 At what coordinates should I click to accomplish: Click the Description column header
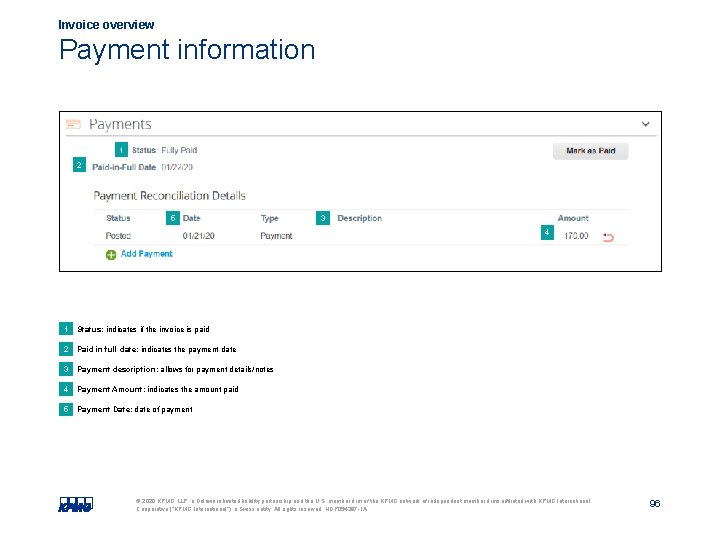tap(360, 218)
